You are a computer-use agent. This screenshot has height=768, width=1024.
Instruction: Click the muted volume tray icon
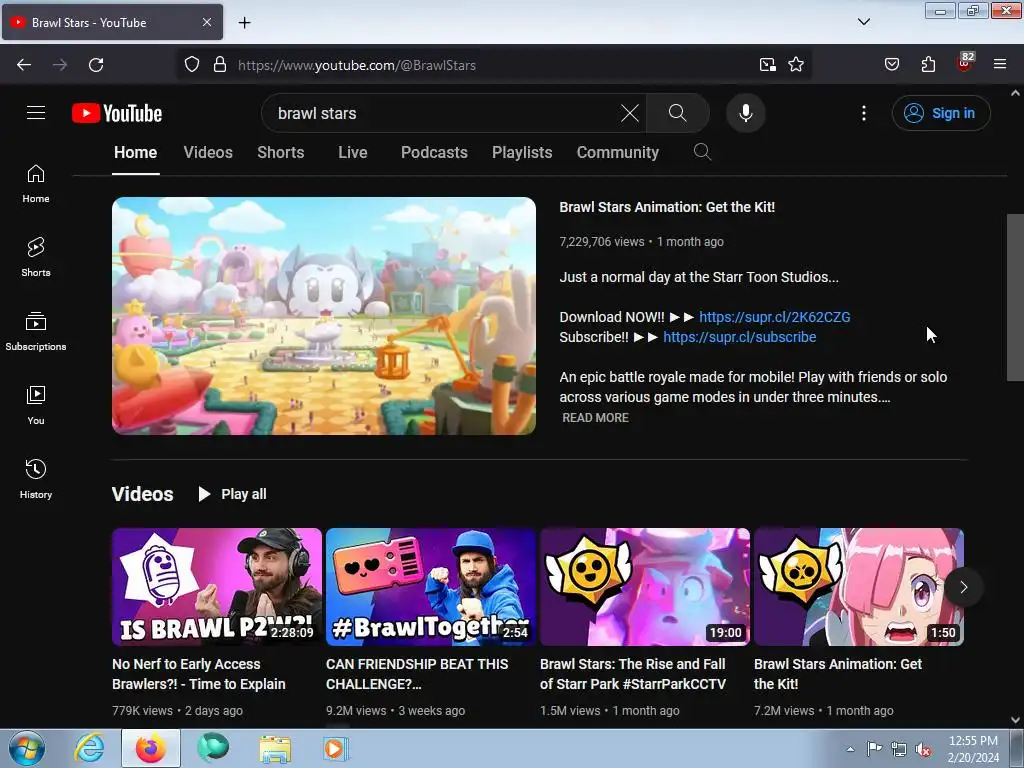(923, 749)
